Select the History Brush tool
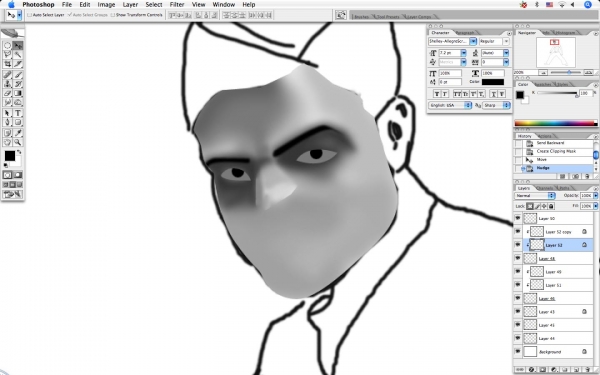The image size is (600, 375). coord(18,84)
